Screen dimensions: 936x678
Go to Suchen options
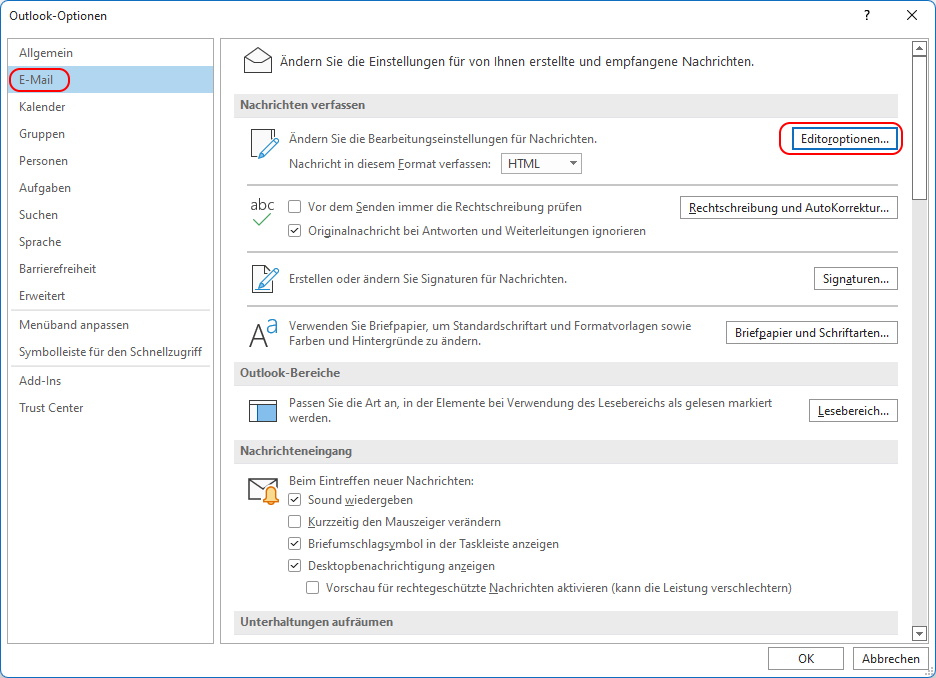[x=111, y=215]
